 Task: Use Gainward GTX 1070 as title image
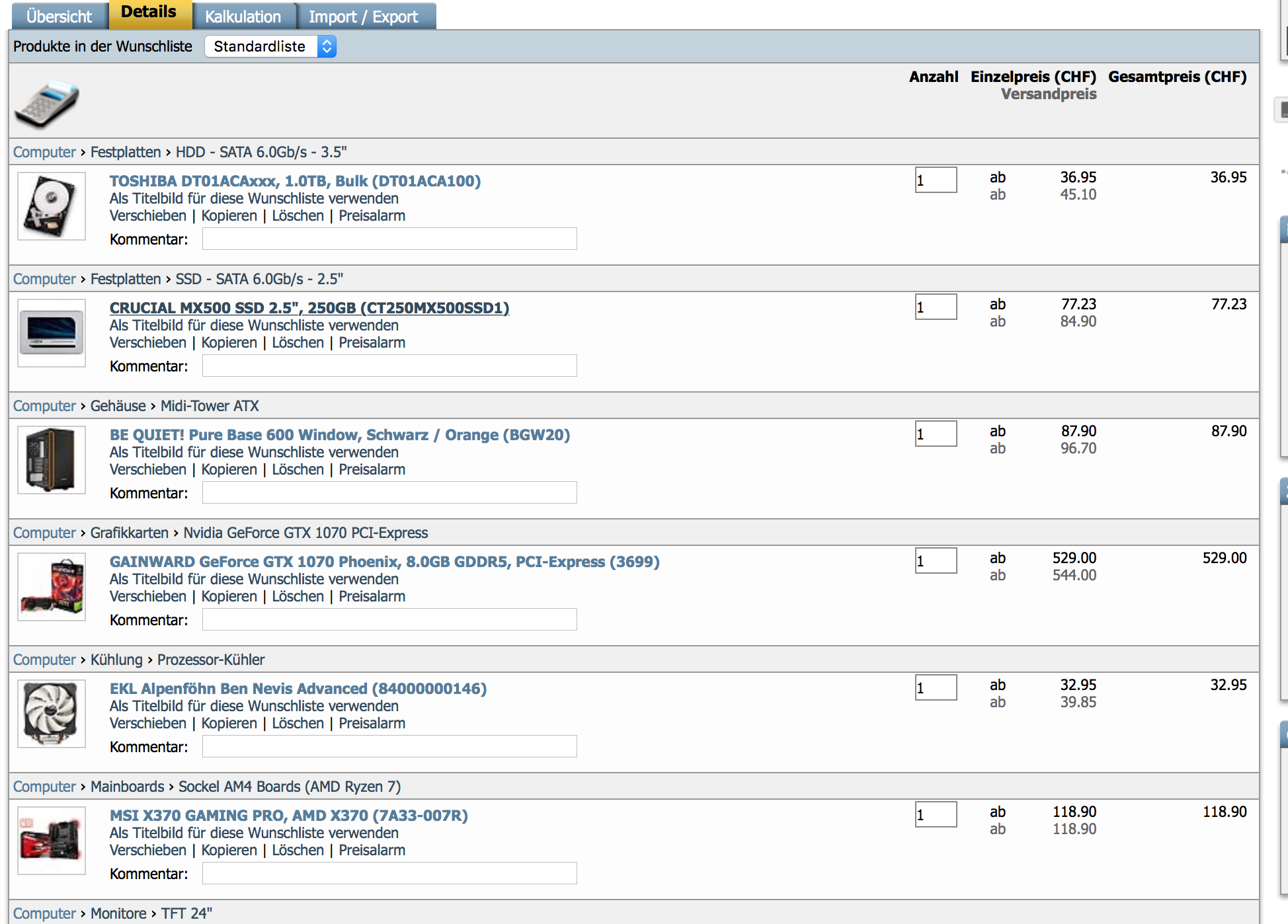coord(254,579)
